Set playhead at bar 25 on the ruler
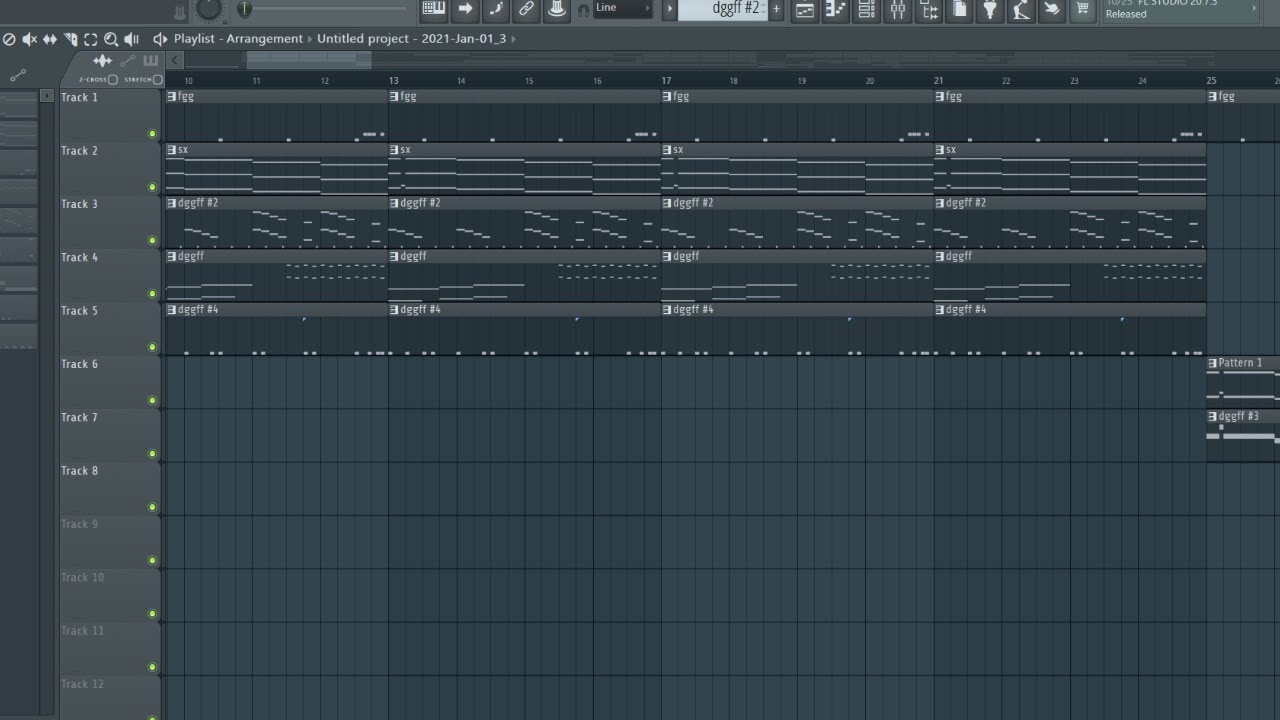The height and width of the screenshot is (720, 1280). point(1212,80)
